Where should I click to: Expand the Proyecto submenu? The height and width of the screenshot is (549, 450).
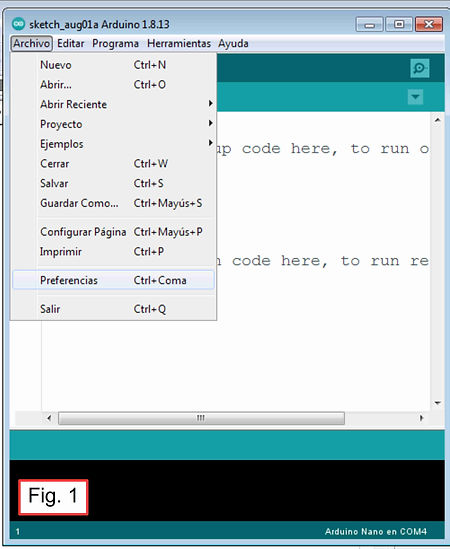click(x=113, y=124)
